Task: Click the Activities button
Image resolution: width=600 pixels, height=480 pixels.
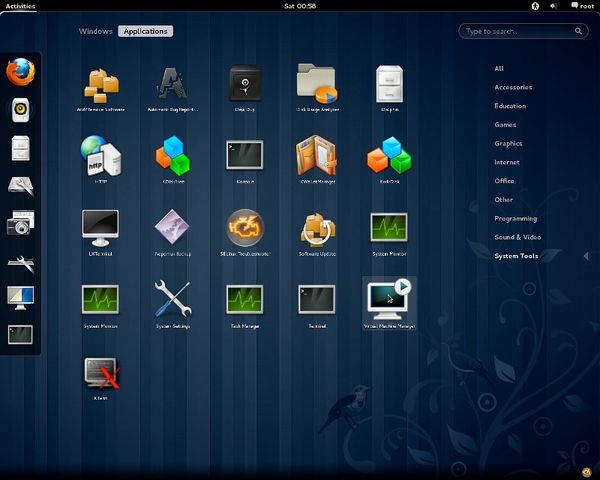Action: coord(20,6)
